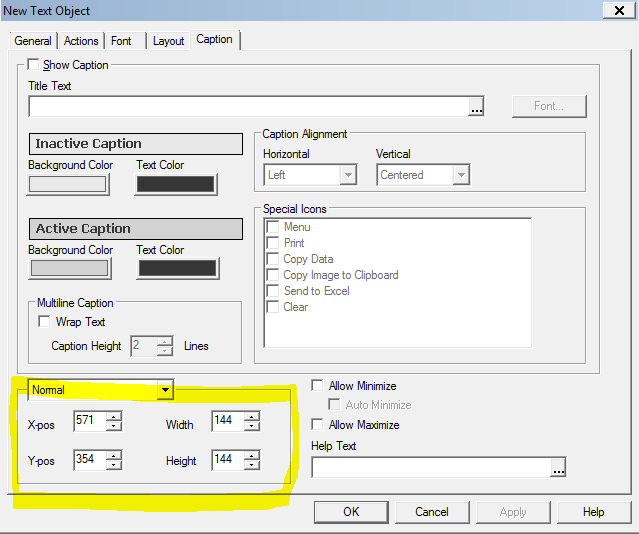Click the Caption Height value field
Screen dimensions: 639x534
point(144,346)
